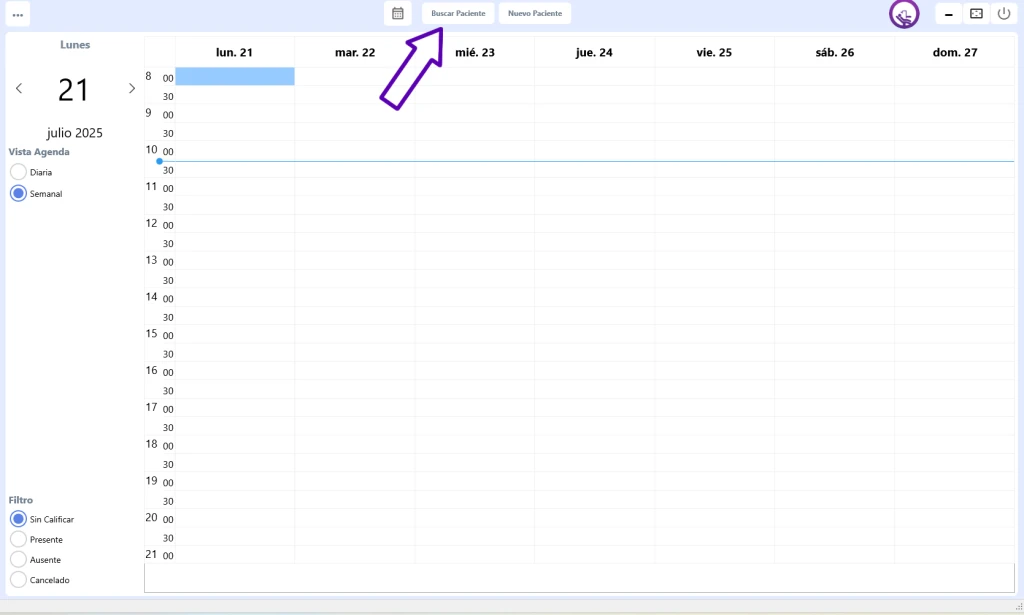Advance to next day with right chevron

pyautogui.click(x=132, y=89)
